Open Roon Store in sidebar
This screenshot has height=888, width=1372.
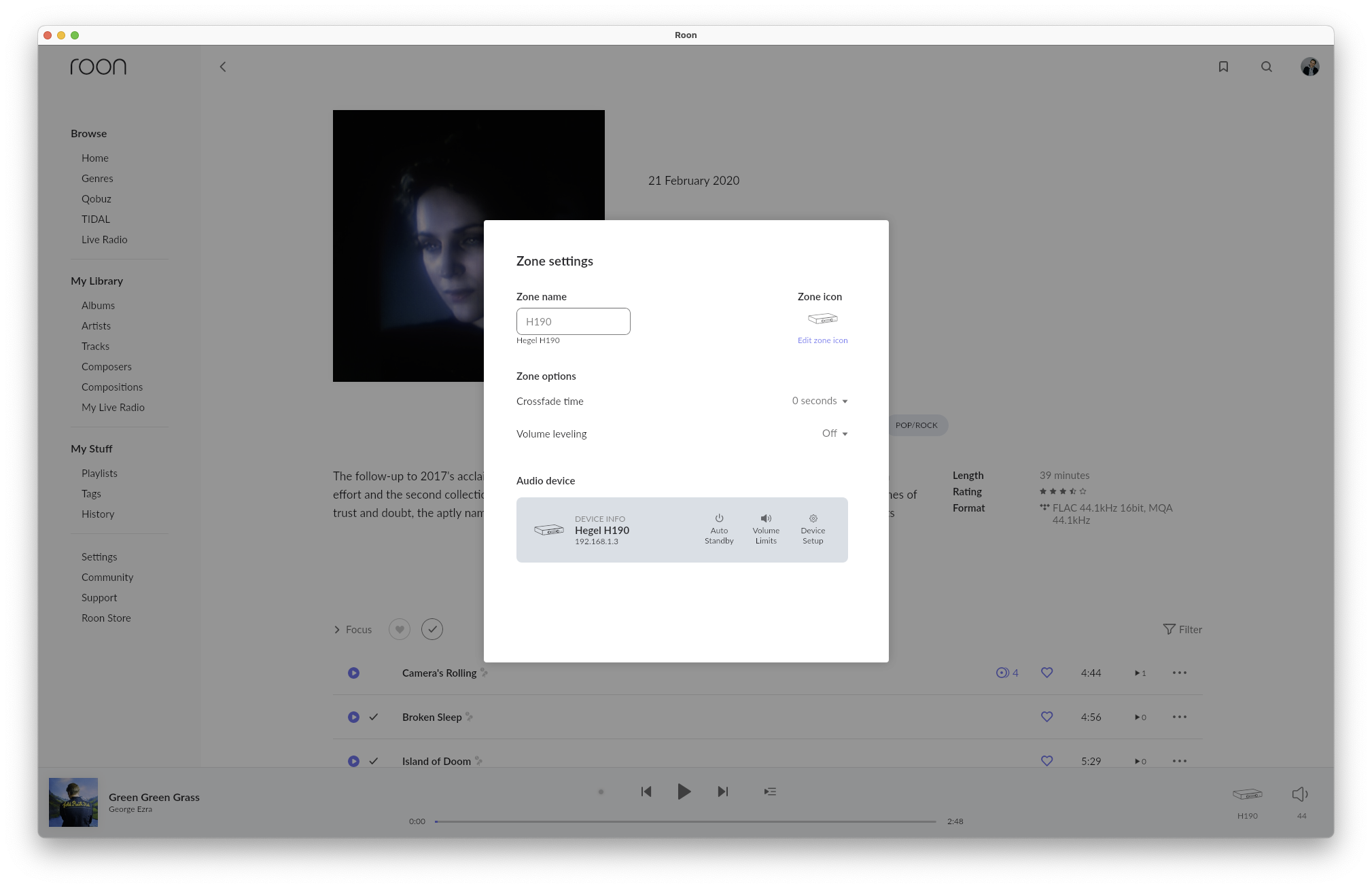[x=106, y=618]
